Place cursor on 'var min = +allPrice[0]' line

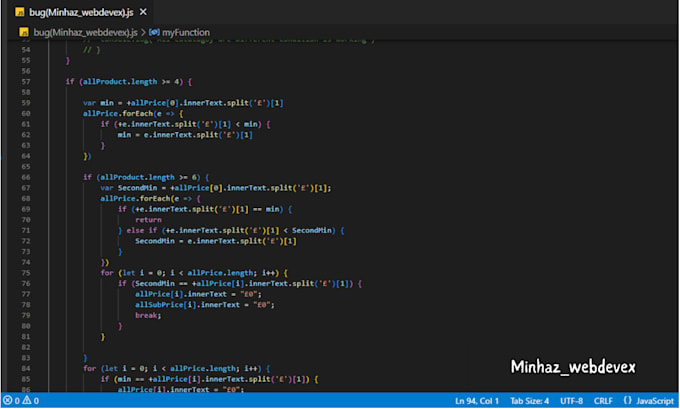pos(183,103)
